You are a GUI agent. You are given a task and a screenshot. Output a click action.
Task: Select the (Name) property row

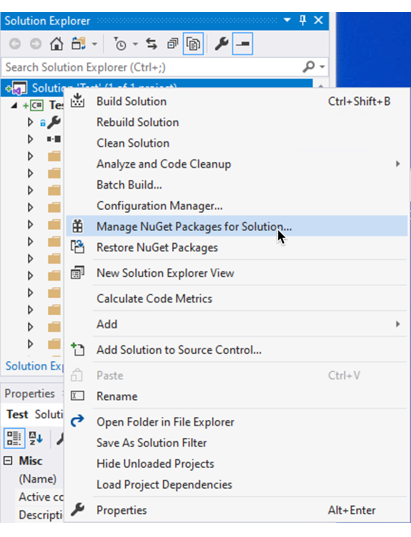38,479
